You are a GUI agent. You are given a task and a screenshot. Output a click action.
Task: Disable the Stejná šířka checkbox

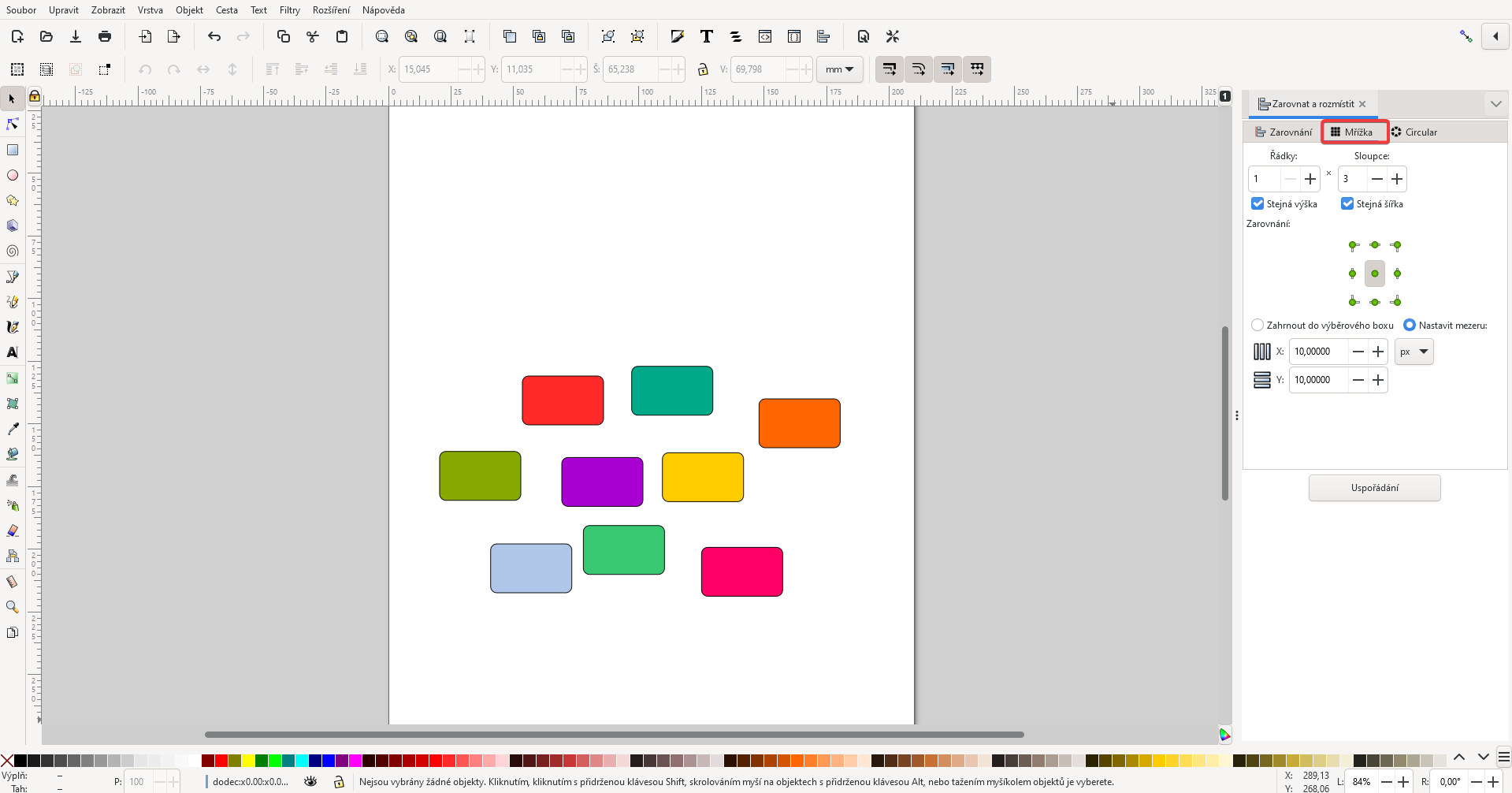pos(1348,203)
